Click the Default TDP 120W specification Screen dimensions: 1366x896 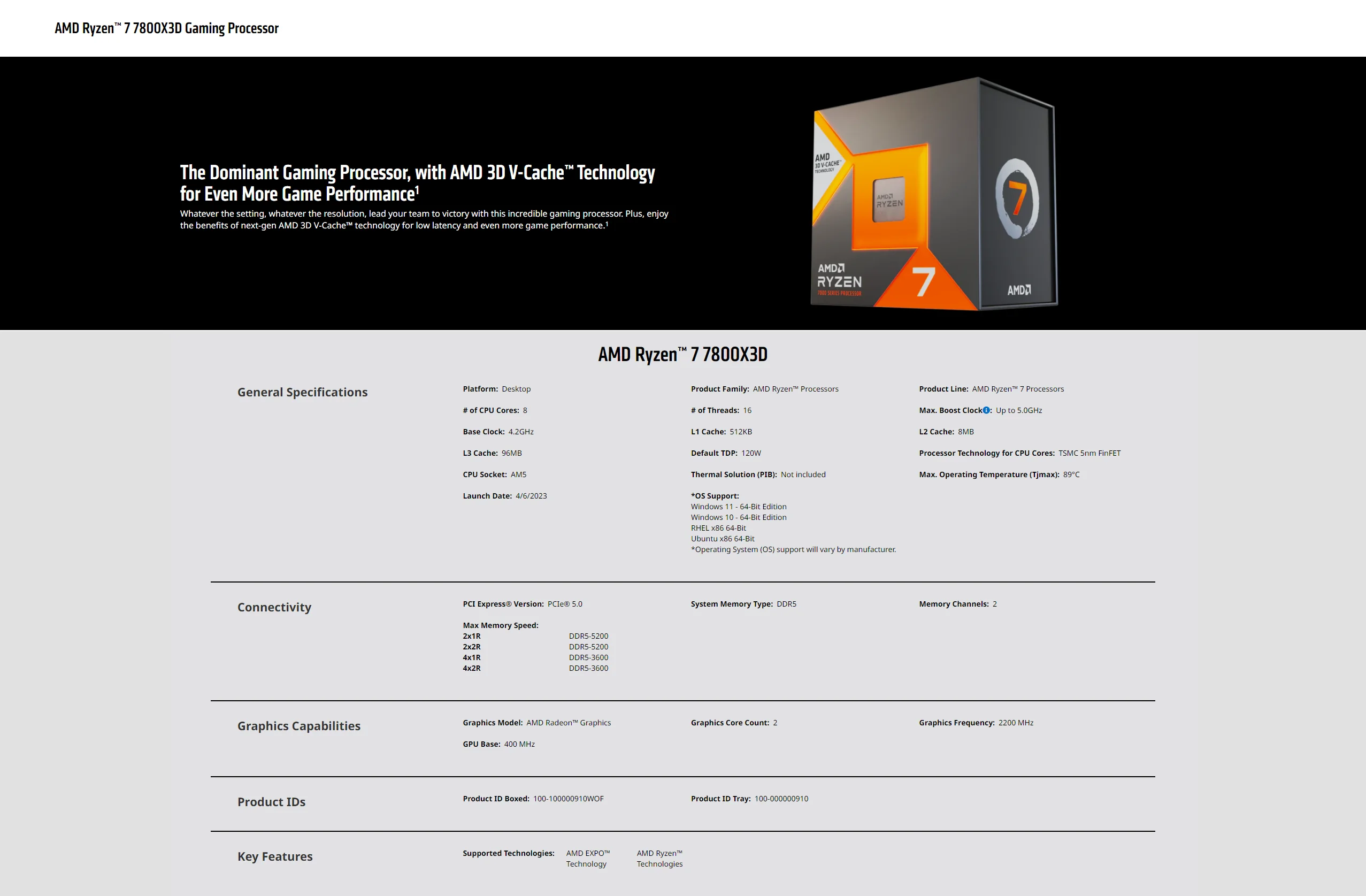(x=725, y=454)
